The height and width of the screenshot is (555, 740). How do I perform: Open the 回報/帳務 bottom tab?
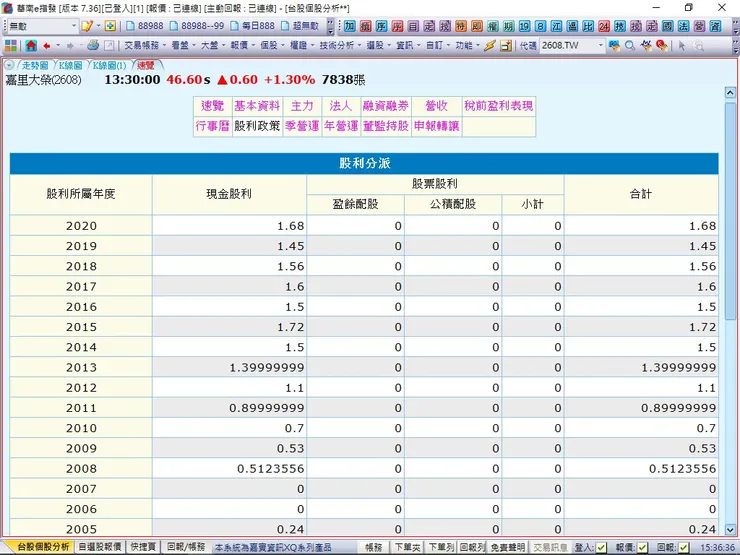pos(186,547)
